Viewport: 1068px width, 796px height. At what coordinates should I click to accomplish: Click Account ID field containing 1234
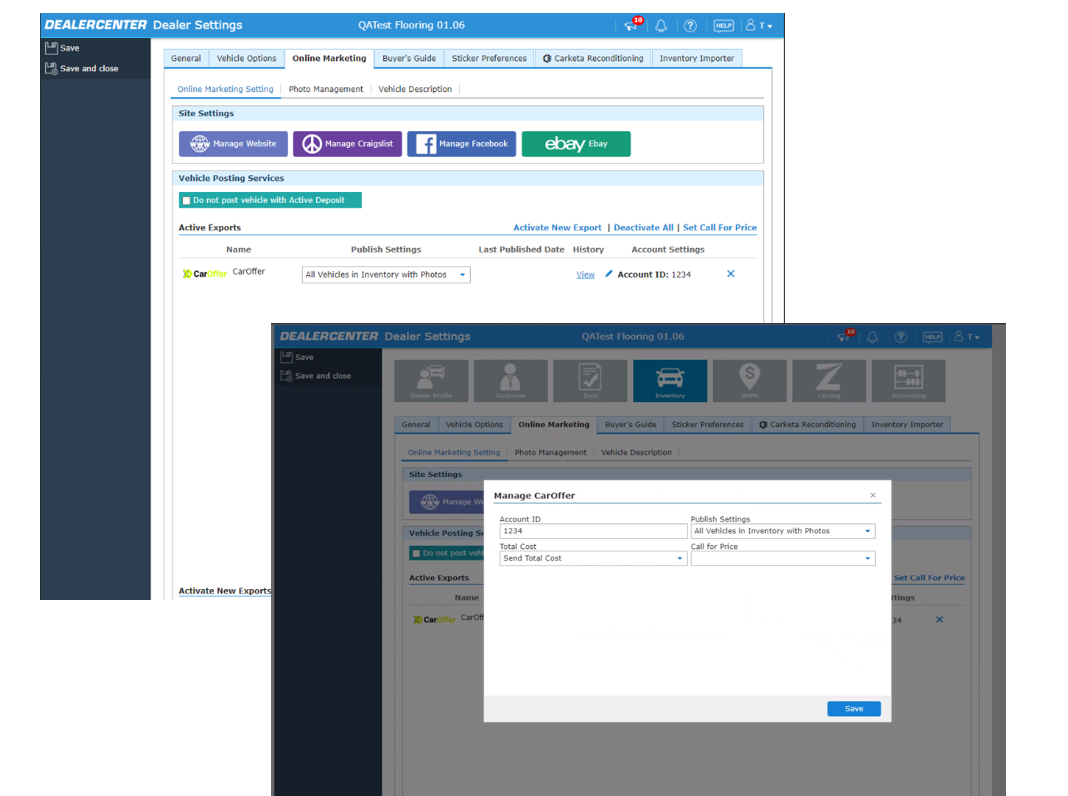(x=593, y=531)
